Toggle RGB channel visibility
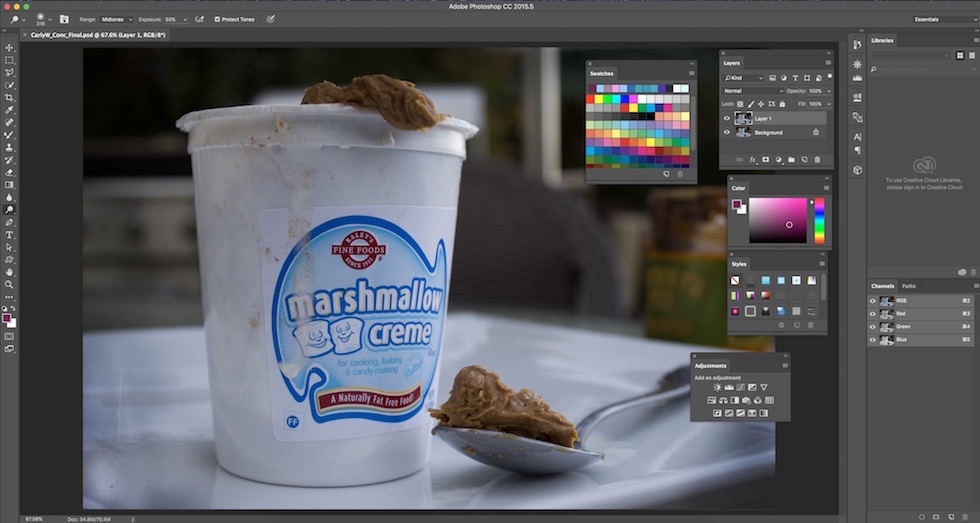 tap(873, 301)
